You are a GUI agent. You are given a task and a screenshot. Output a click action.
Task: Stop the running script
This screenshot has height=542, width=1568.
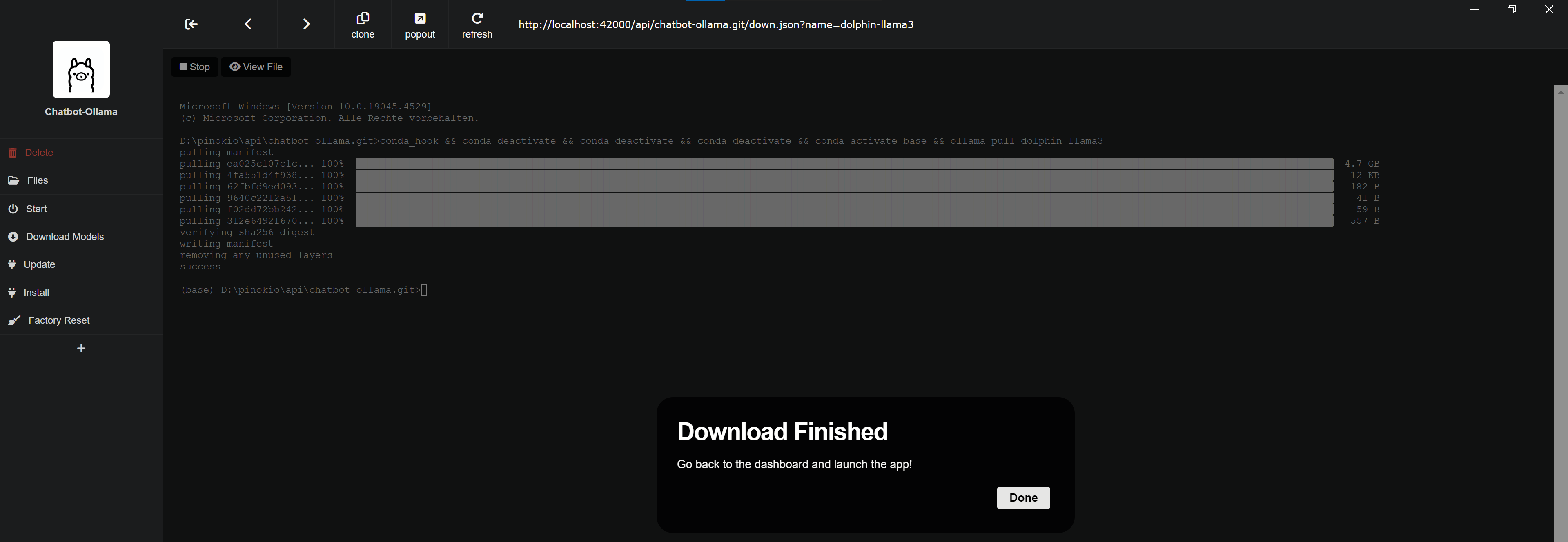195,67
